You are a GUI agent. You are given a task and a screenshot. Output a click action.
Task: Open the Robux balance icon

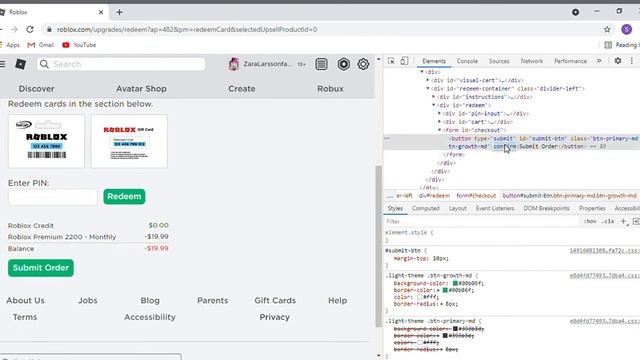[344, 64]
